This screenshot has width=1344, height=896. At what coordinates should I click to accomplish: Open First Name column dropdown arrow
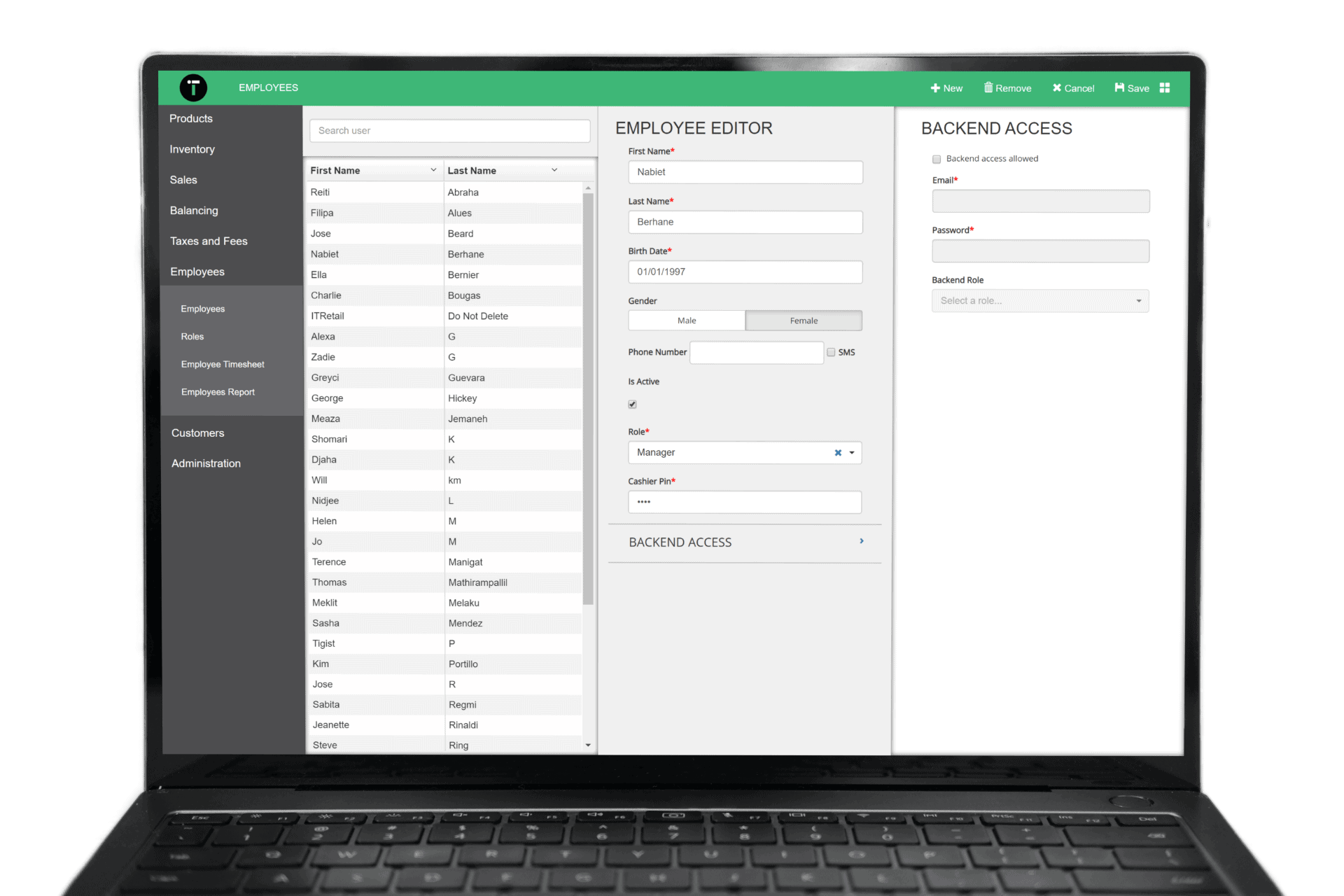point(433,170)
